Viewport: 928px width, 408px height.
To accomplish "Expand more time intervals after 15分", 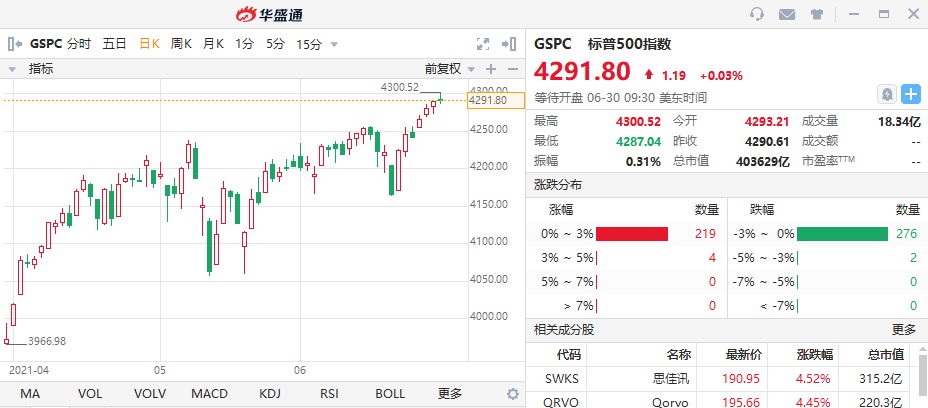I will (334, 44).
